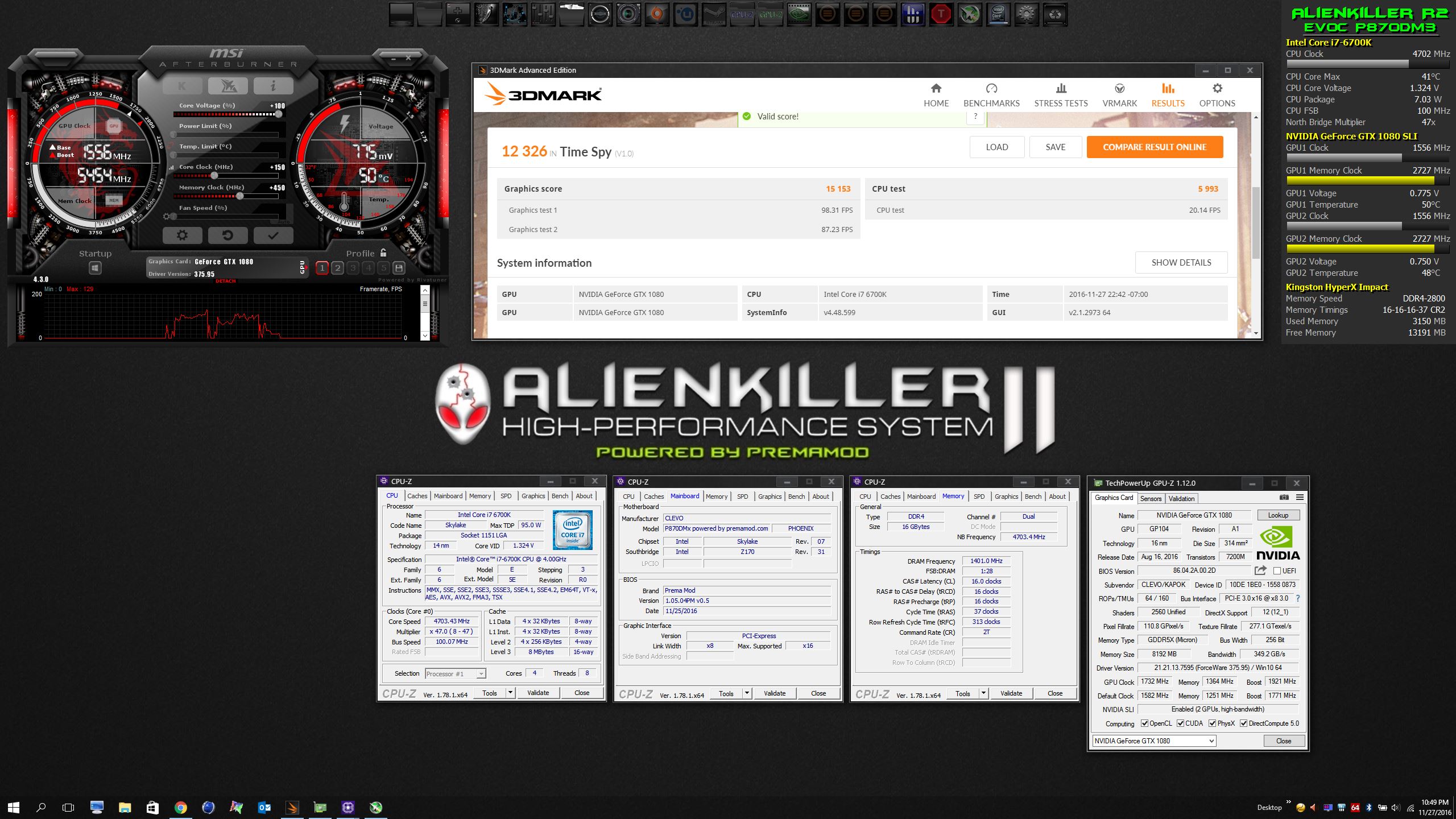Adjust the Memory Clock slider handle
Image resolution: width=1456 pixels, height=819 pixels.
(240, 196)
